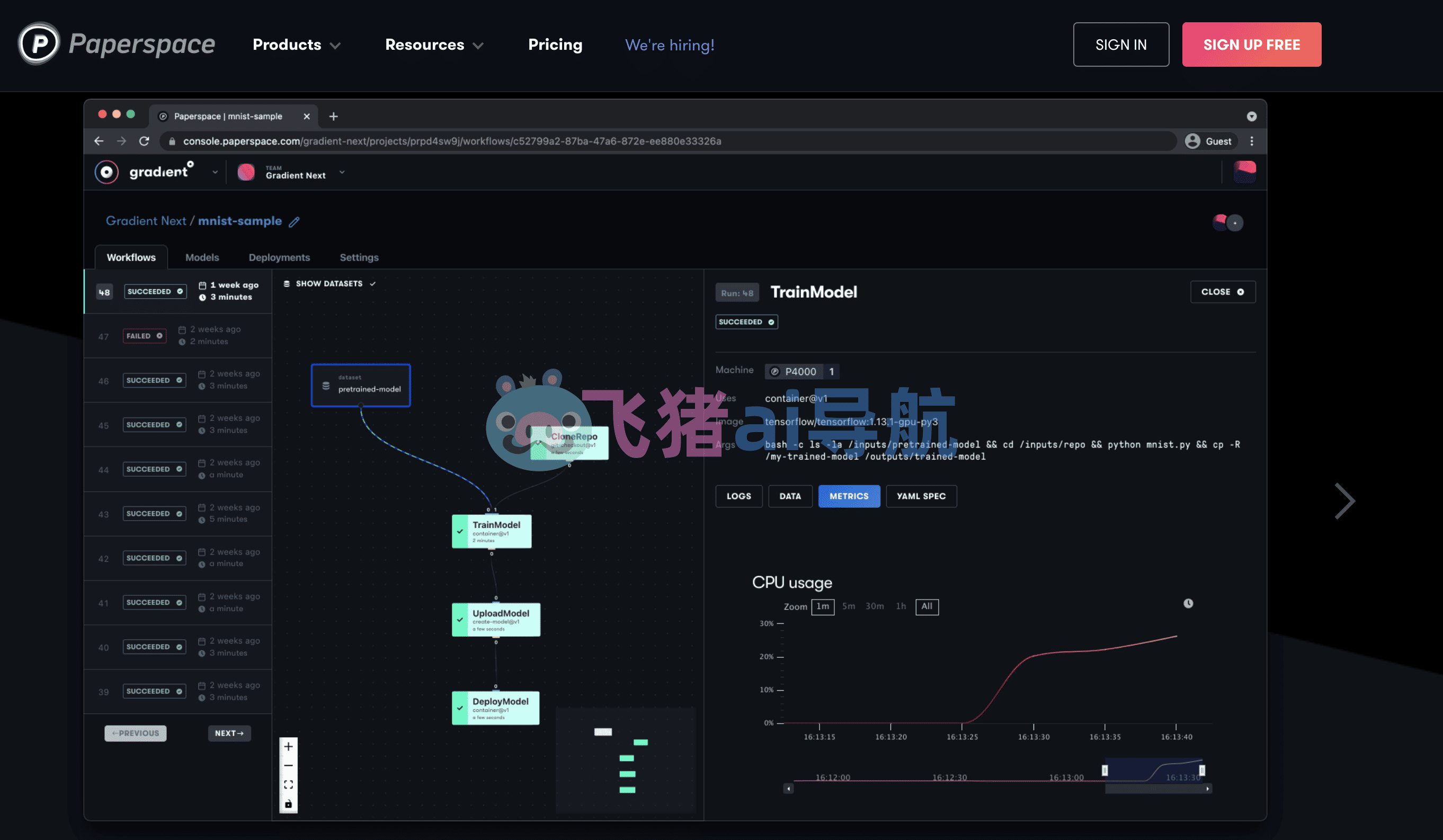Click the fit-to-view icon on canvas
Screen dimensions: 1443x840
[x=289, y=784]
